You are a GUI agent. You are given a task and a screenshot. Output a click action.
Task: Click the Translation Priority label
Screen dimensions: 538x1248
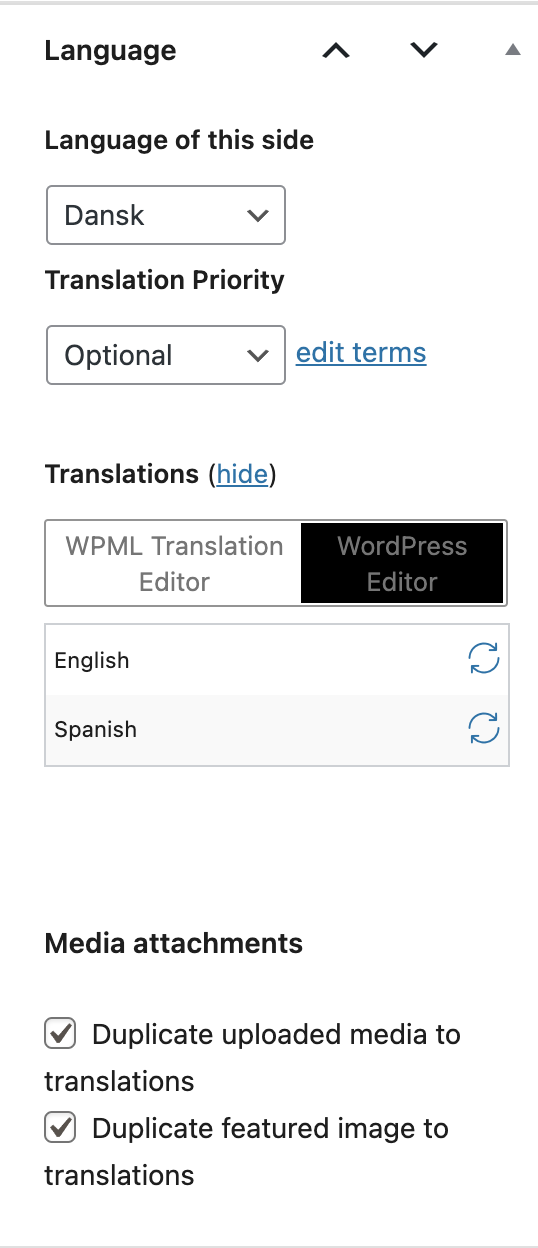tap(165, 280)
